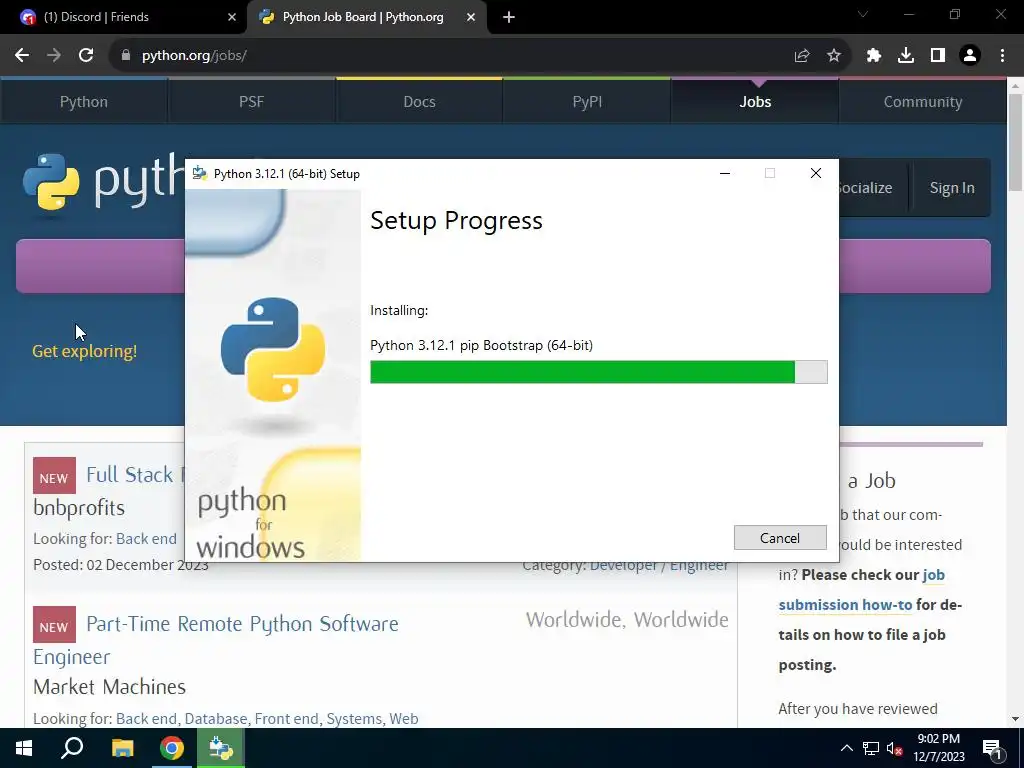
Task: Open the Community nav menu item
Action: 923,101
